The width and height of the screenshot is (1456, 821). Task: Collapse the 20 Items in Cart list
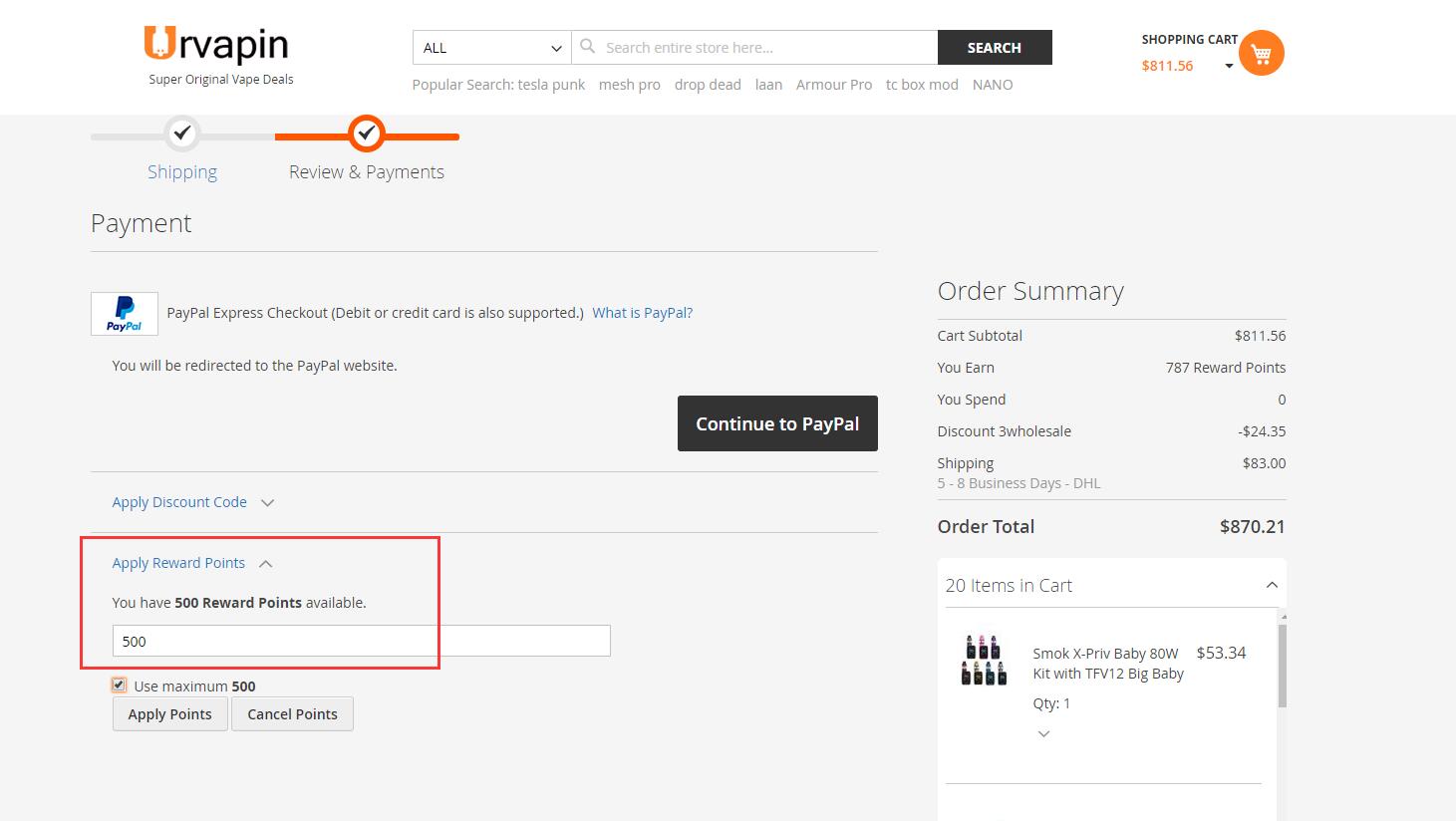tap(1272, 585)
